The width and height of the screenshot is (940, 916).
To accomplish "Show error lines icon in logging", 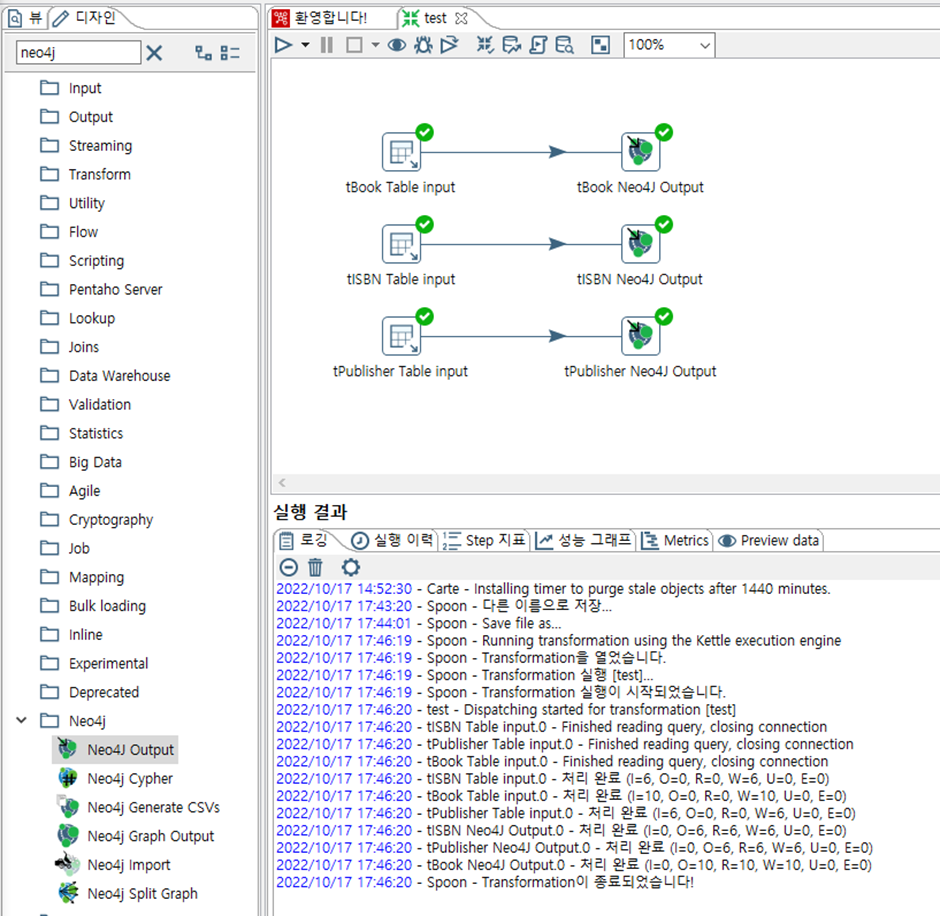I will (288, 567).
